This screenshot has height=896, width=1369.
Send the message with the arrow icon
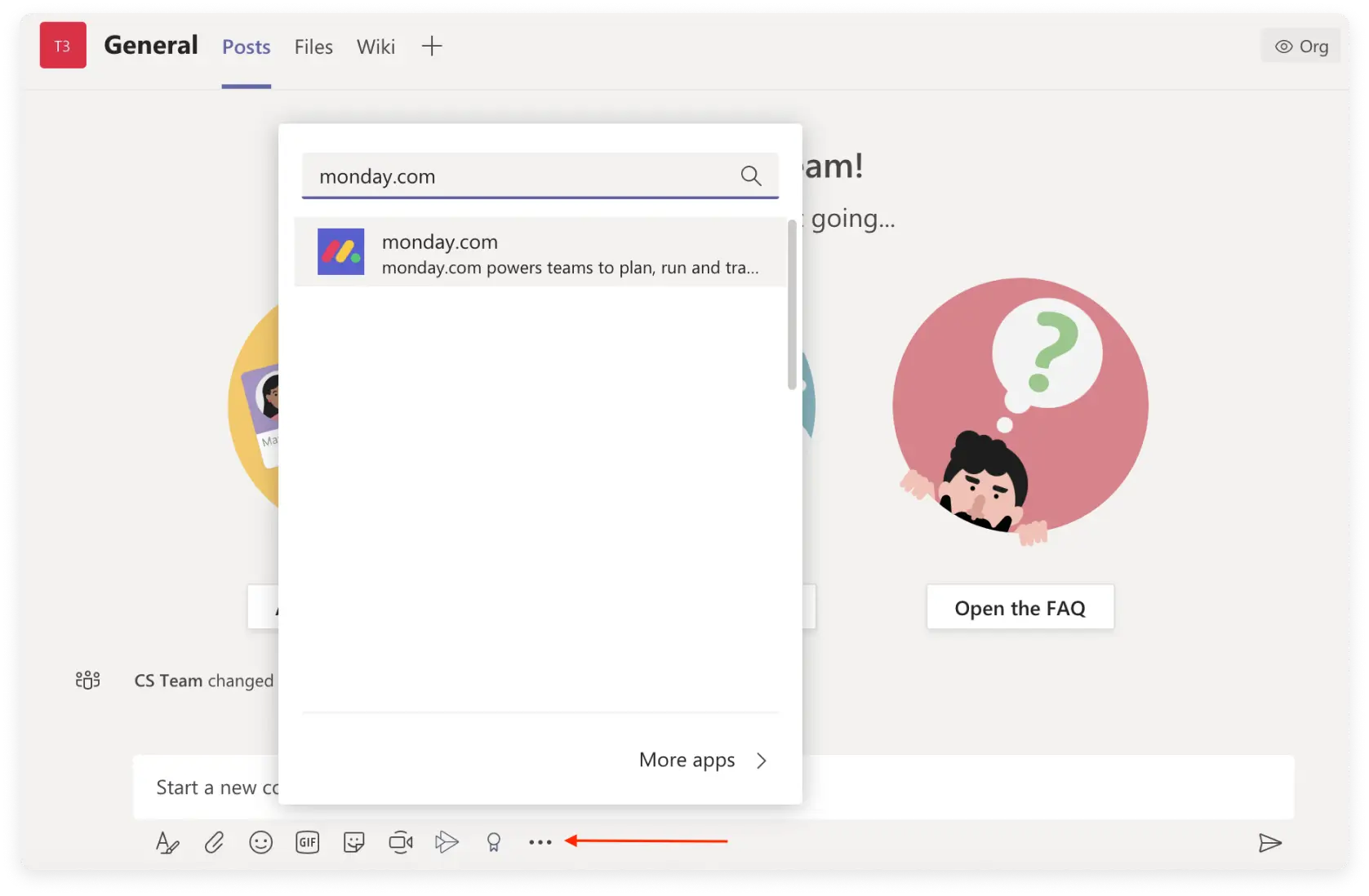(1269, 842)
